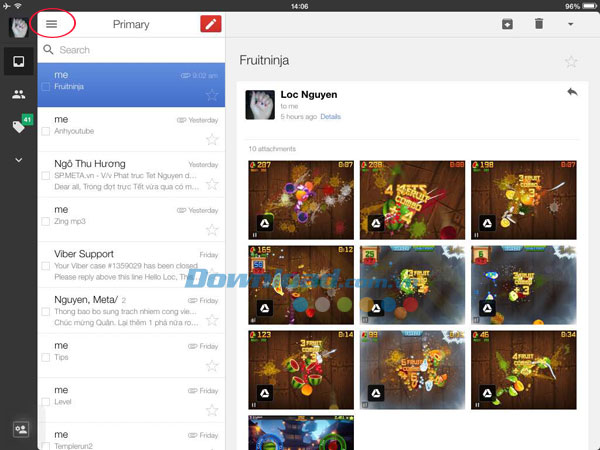The image size is (600, 450).
Task: Save score 208 attachment to Drive
Action: (376, 223)
